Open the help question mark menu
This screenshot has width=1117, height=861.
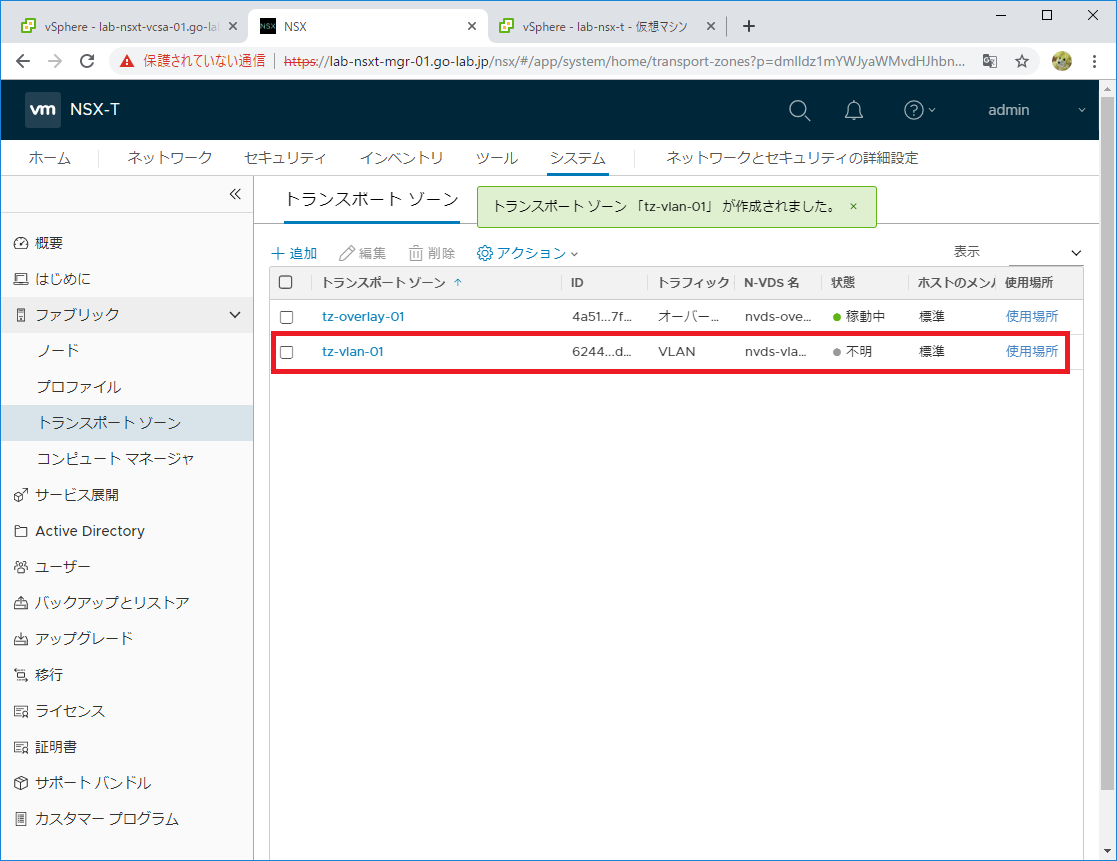(918, 110)
